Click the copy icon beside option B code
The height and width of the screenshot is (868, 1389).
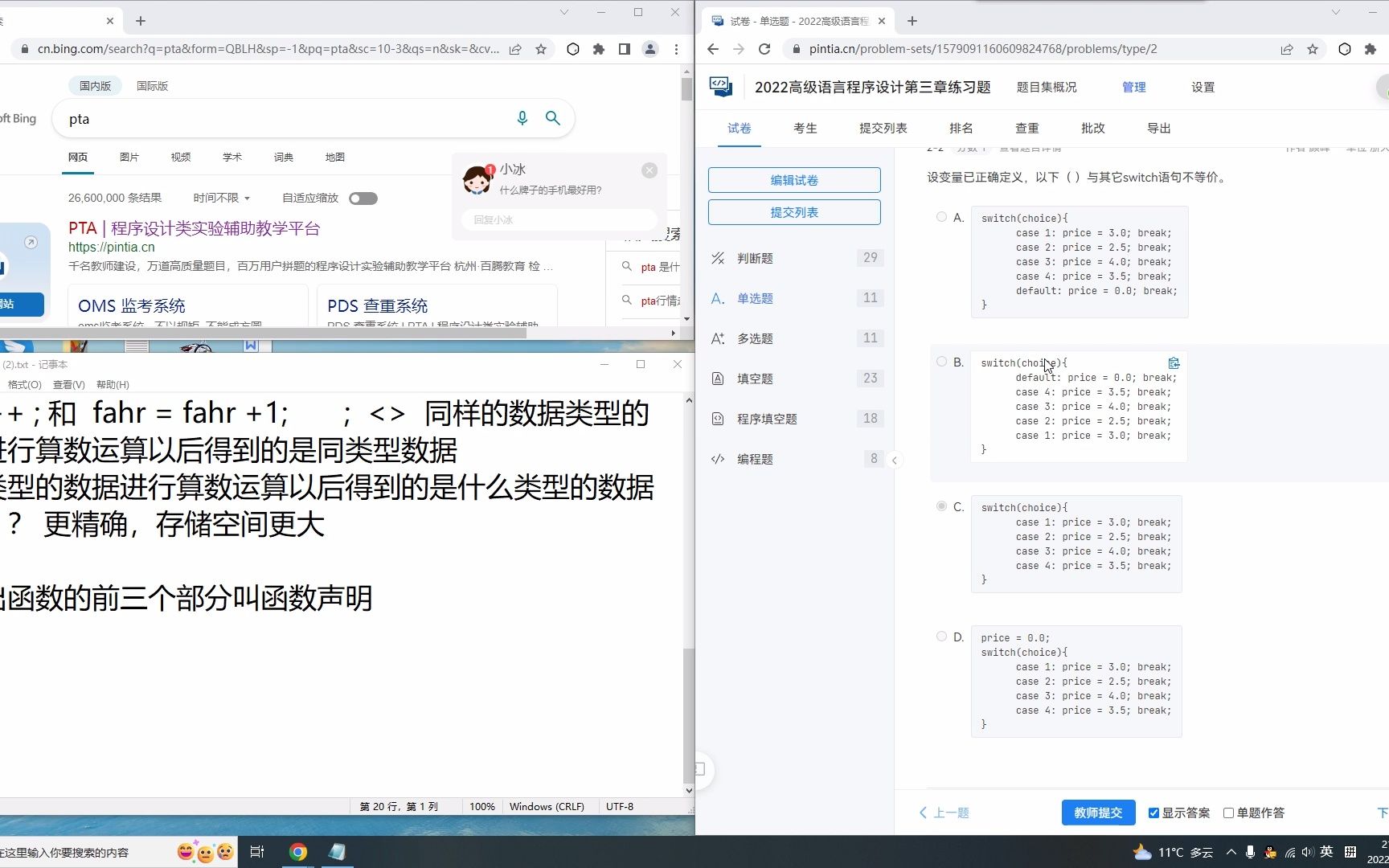pyautogui.click(x=1174, y=362)
